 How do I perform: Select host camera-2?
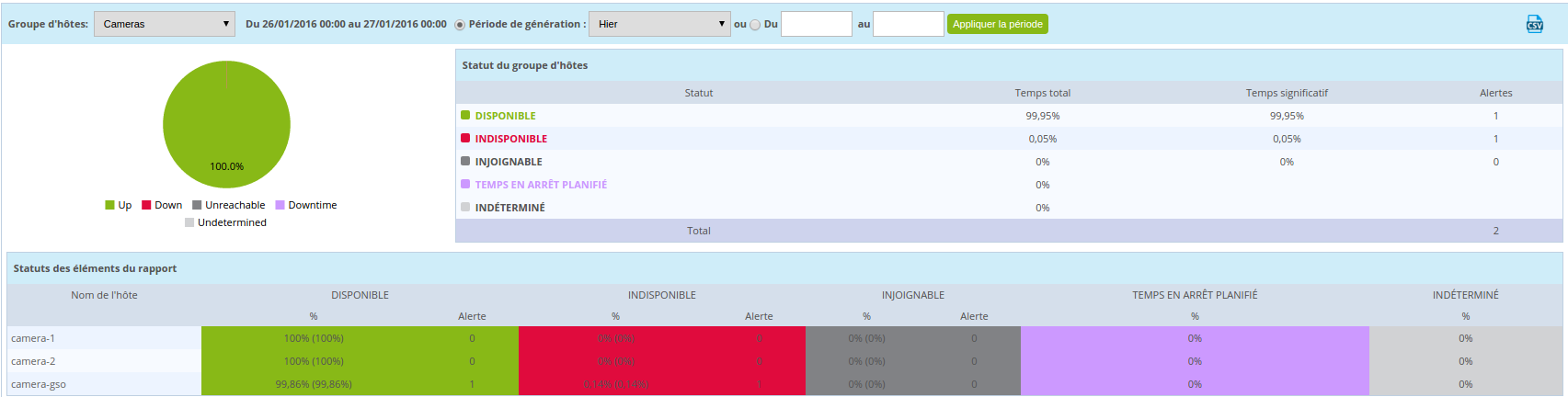[x=33, y=361]
